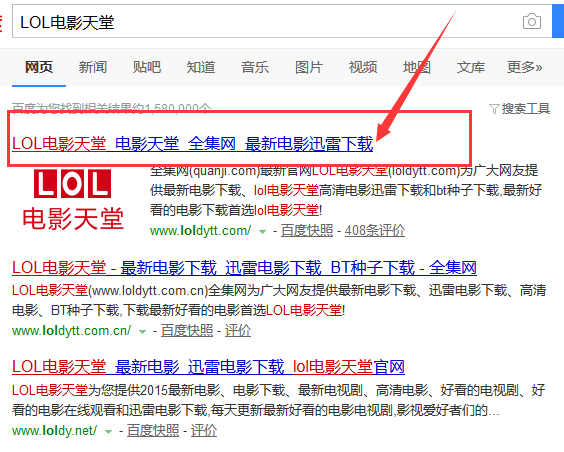
Task: Click 评价 for www.loldy.net/ result
Action: pos(204,430)
